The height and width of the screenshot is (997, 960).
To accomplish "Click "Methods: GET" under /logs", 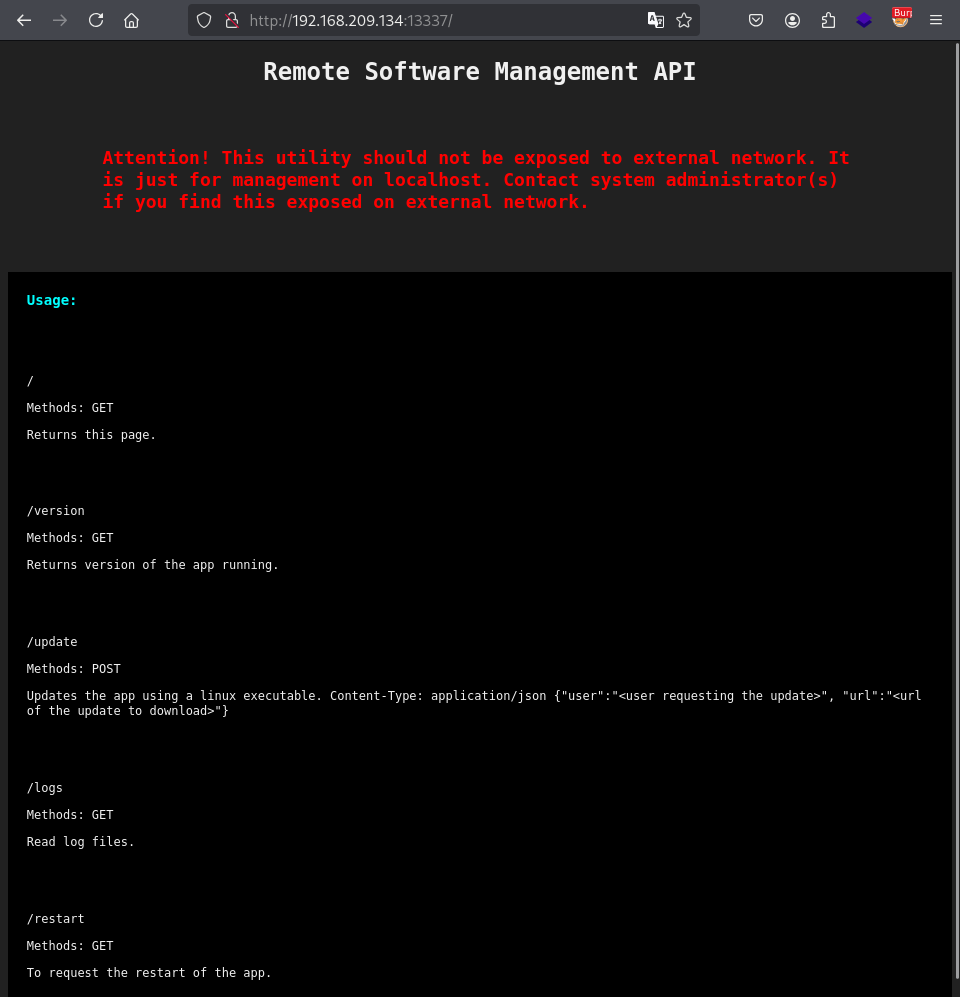I will pos(70,815).
